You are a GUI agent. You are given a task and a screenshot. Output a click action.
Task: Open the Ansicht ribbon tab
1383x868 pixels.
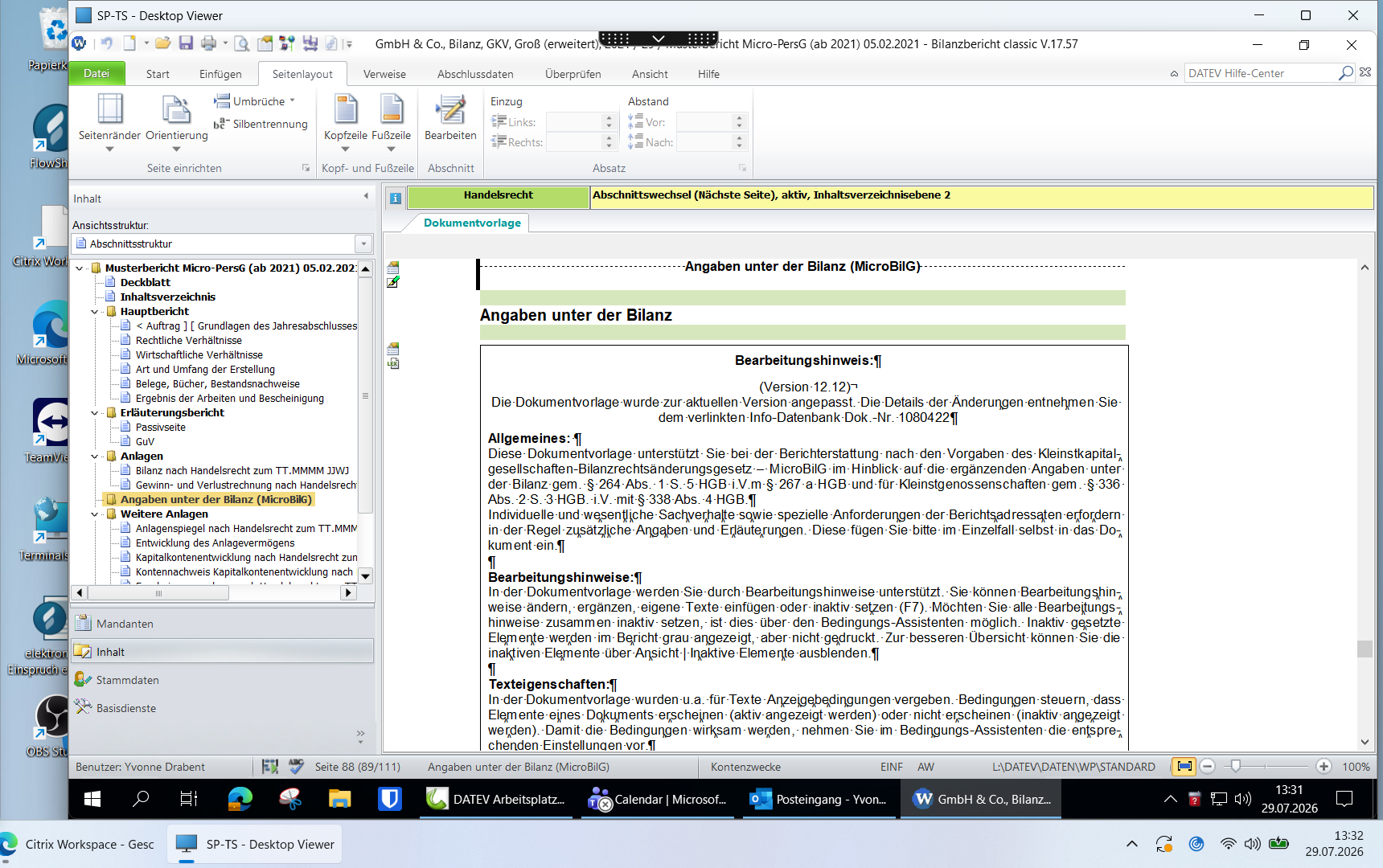(650, 74)
